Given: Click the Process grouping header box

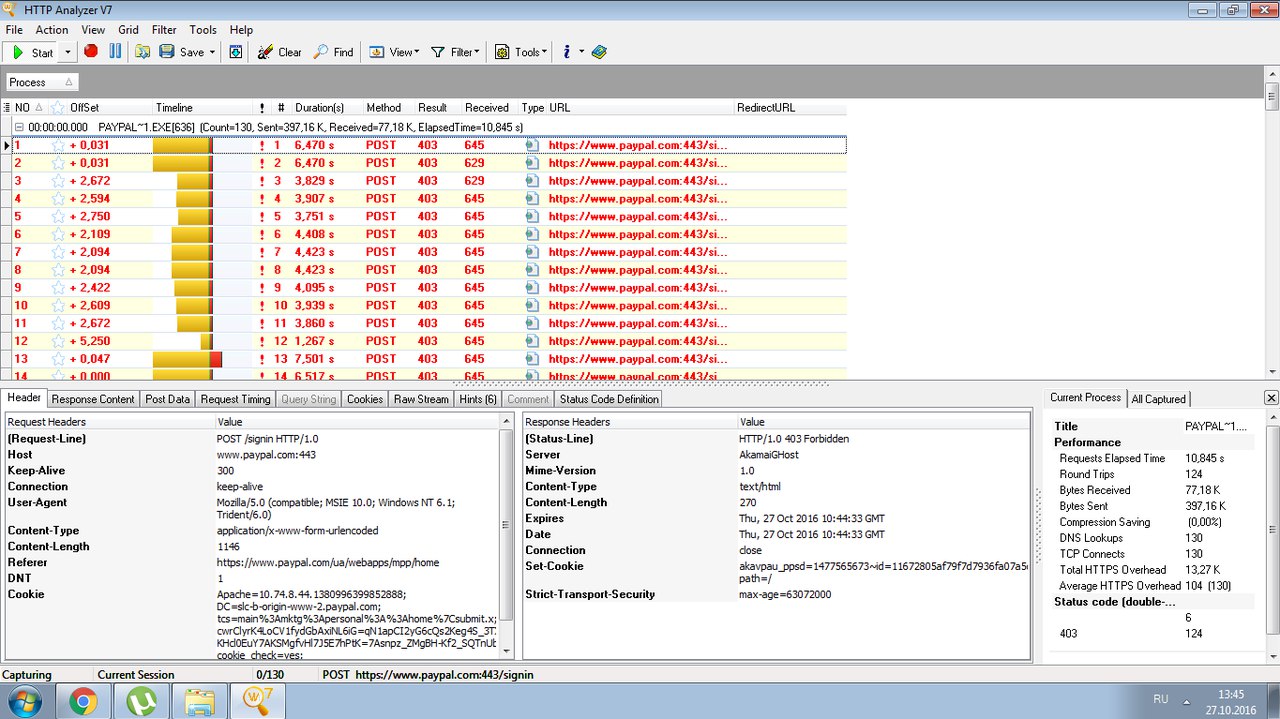Looking at the screenshot, I should point(41,82).
